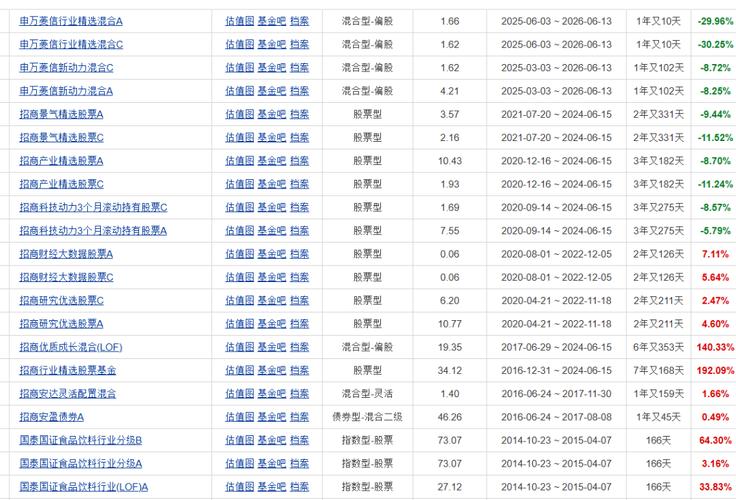Image resolution: width=736 pixels, height=500 pixels.
Task: Open fund link 国泰国证食品饮料行业分级A
Action: (81, 464)
